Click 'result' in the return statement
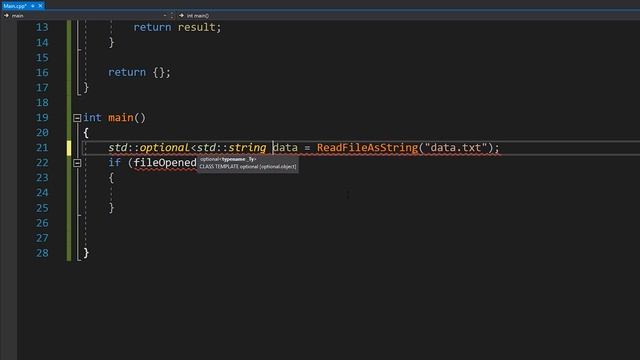This screenshot has height=360, width=640. point(196,27)
